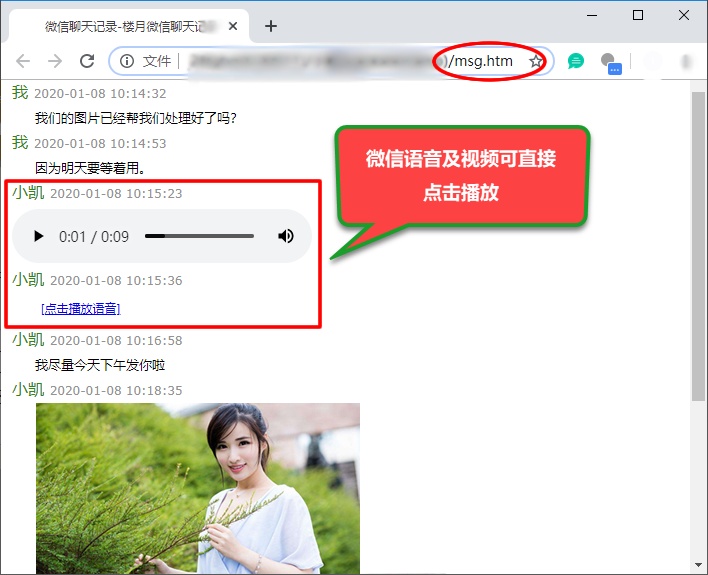Viewport: 708px width, 575px height.
Task: Open the photo of woman in garden
Action: [198, 489]
